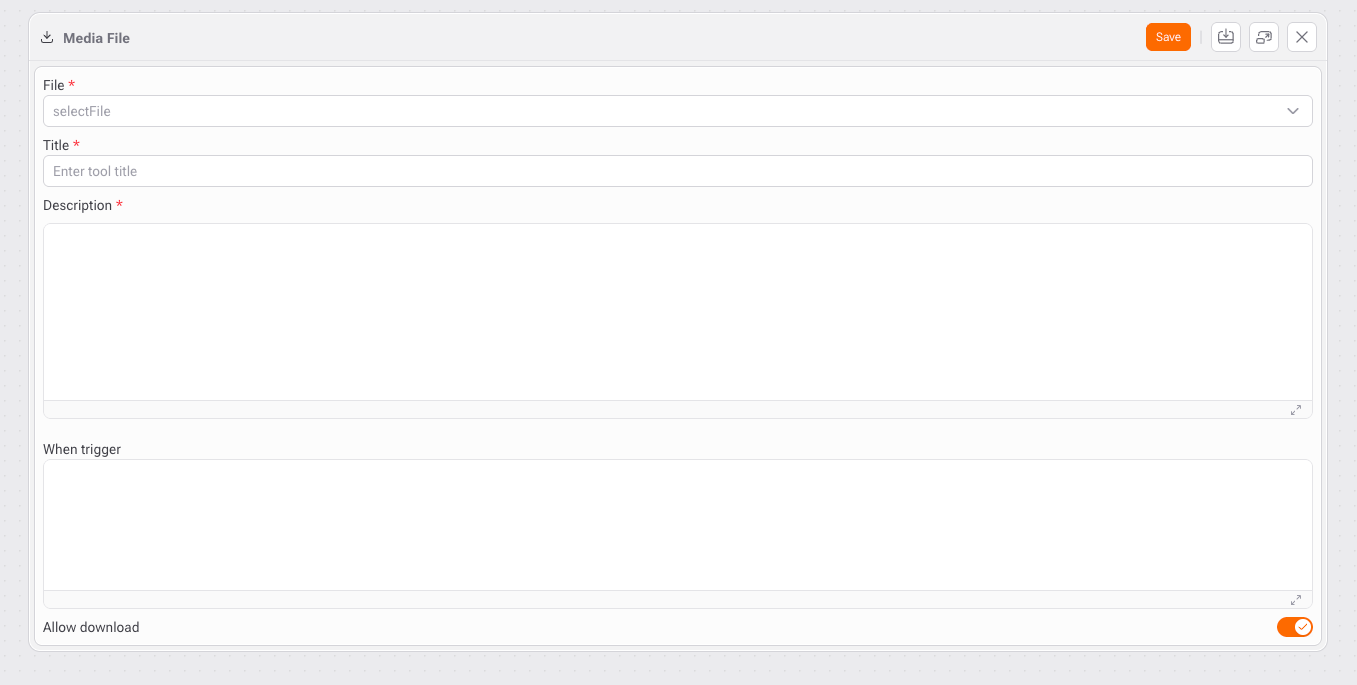Click the Media File panel heading
Image resolution: width=1357 pixels, height=685 pixels.
(96, 38)
